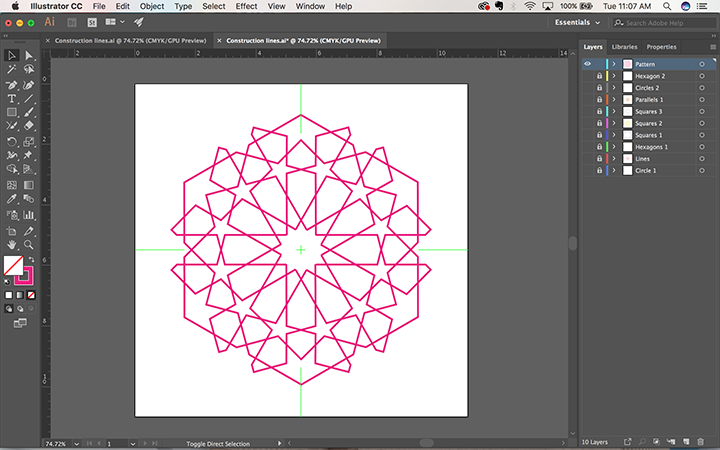Pick the Eyedropper tool
Screen dimensions: 720x450
pos(11,199)
